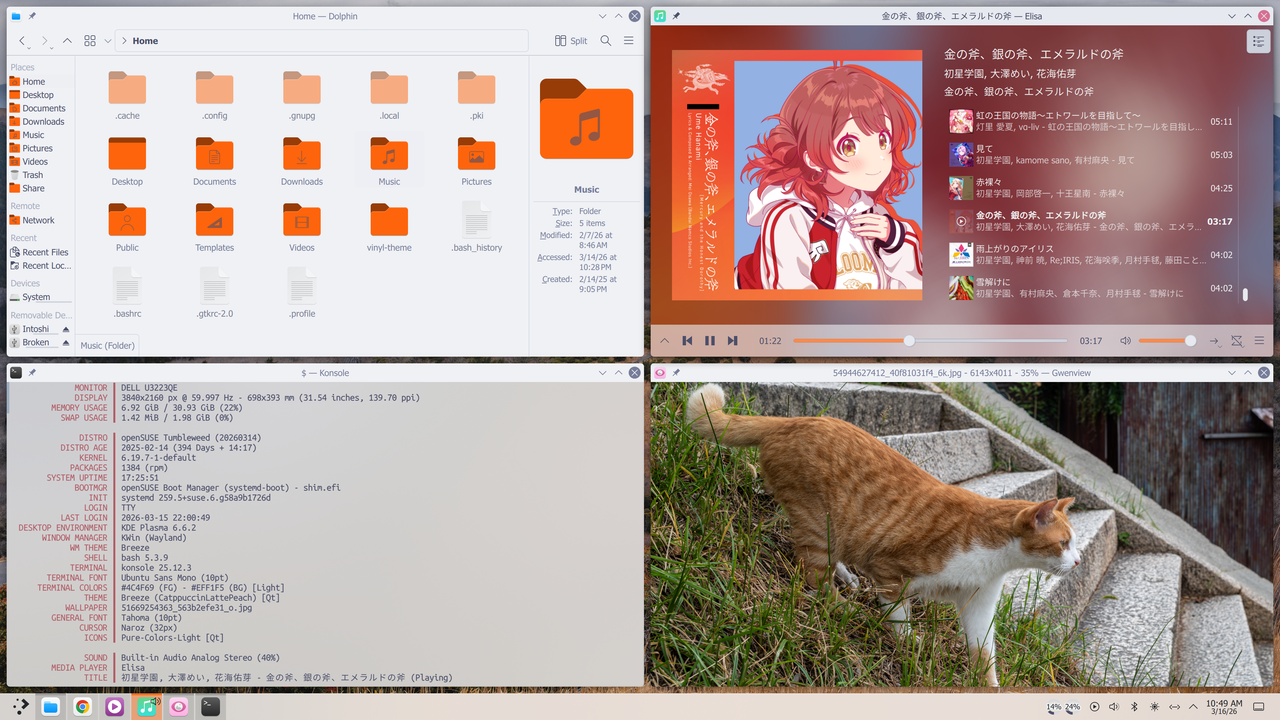The width and height of the screenshot is (1280, 720).
Task: Skip to previous track in Elisa
Action: 687,341
